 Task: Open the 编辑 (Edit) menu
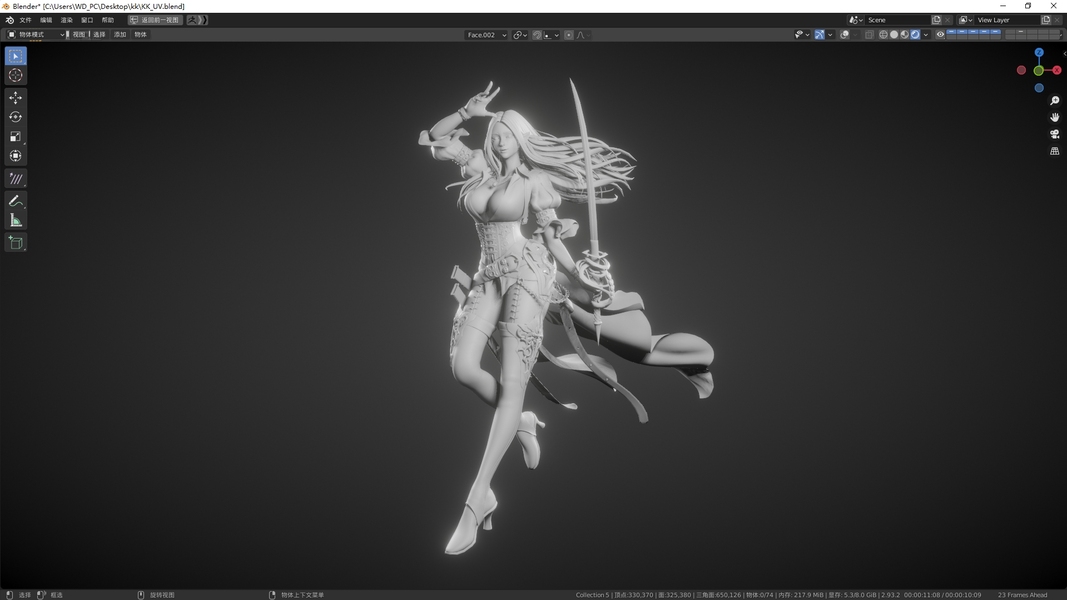pyautogui.click(x=46, y=20)
